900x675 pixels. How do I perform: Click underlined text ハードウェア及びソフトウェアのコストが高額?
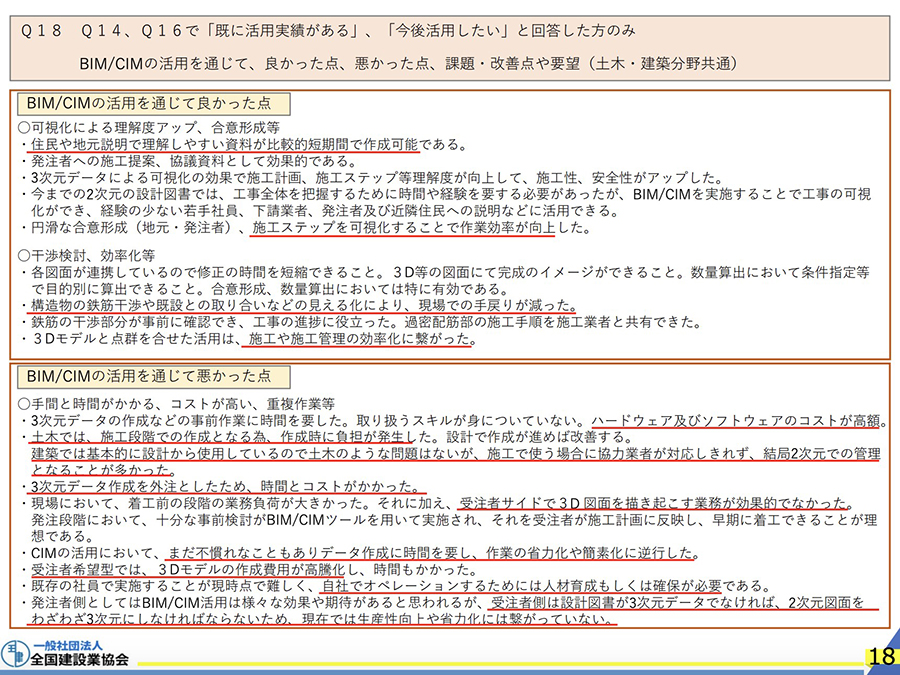pyautogui.click(x=734, y=420)
